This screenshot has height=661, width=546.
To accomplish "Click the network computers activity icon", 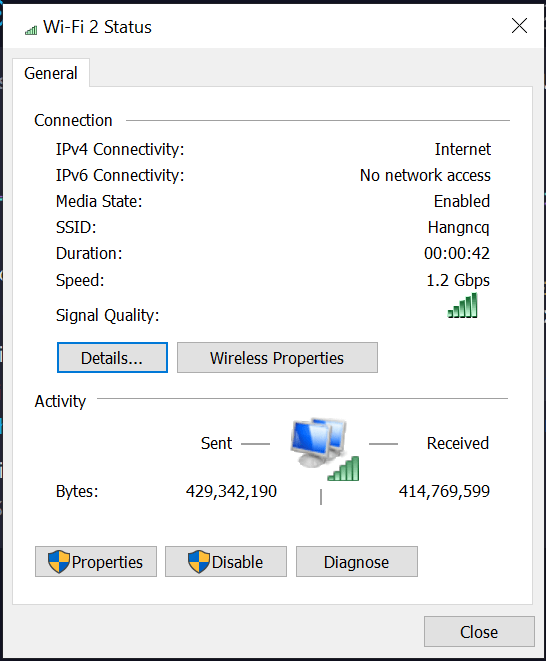I will 325,449.
